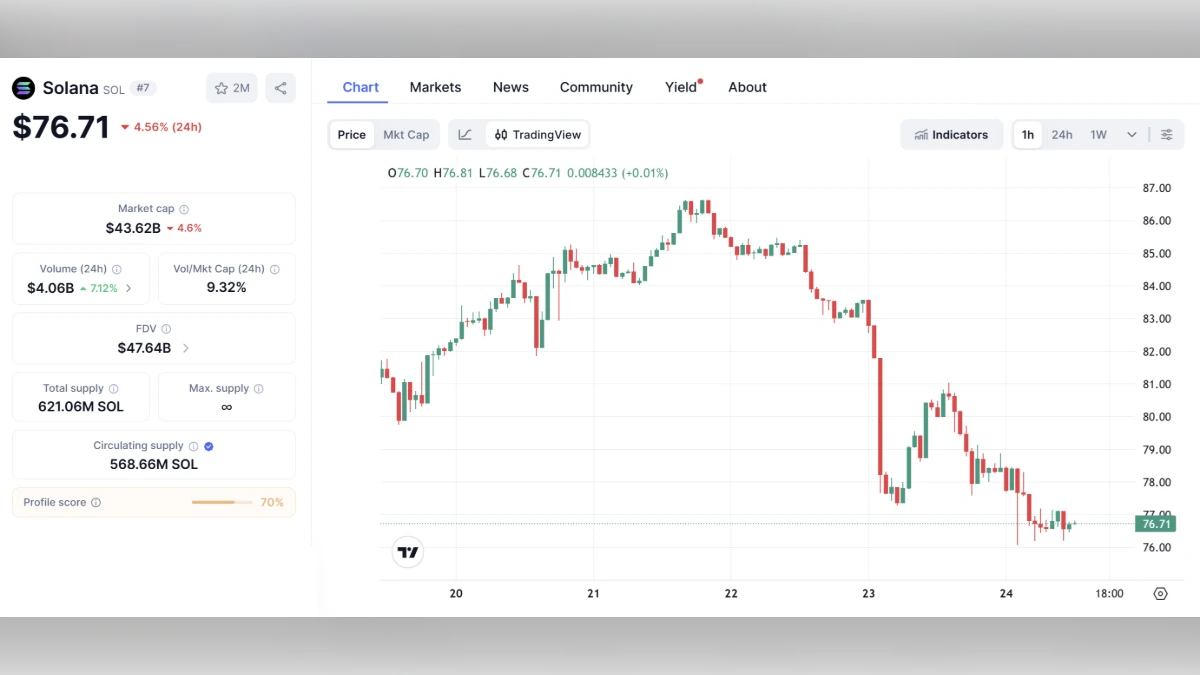The width and height of the screenshot is (1200, 675).
Task: Click the Profile score progress bar
Action: click(221, 502)
